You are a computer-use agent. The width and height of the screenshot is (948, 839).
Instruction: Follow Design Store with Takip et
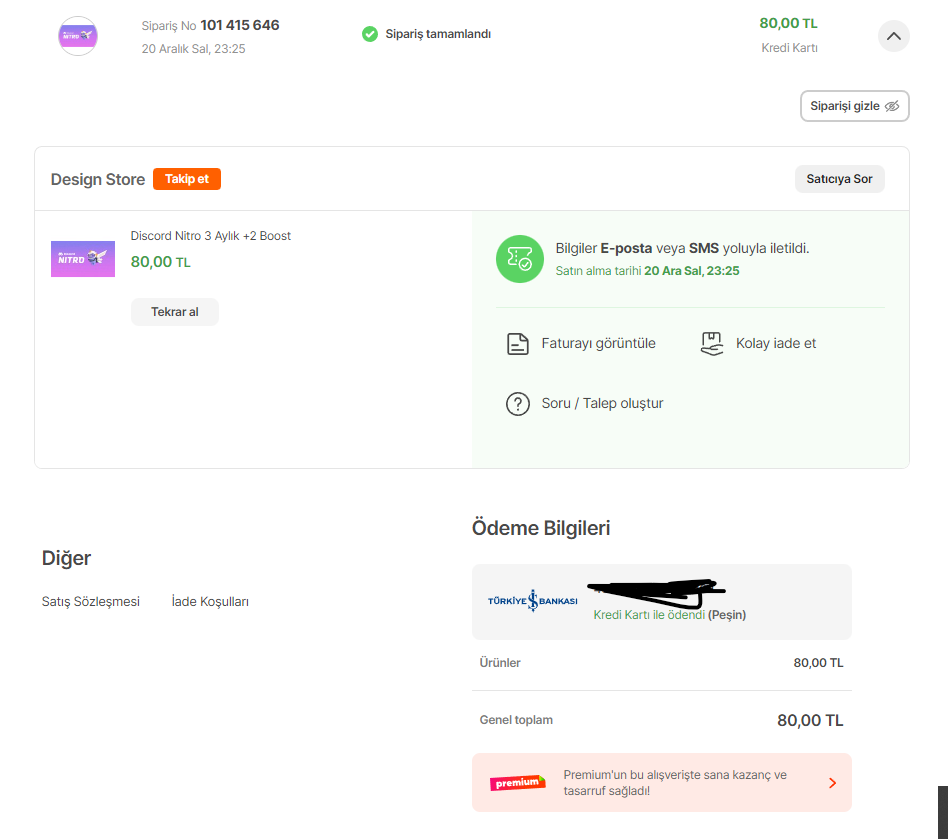tap(187, 179)
